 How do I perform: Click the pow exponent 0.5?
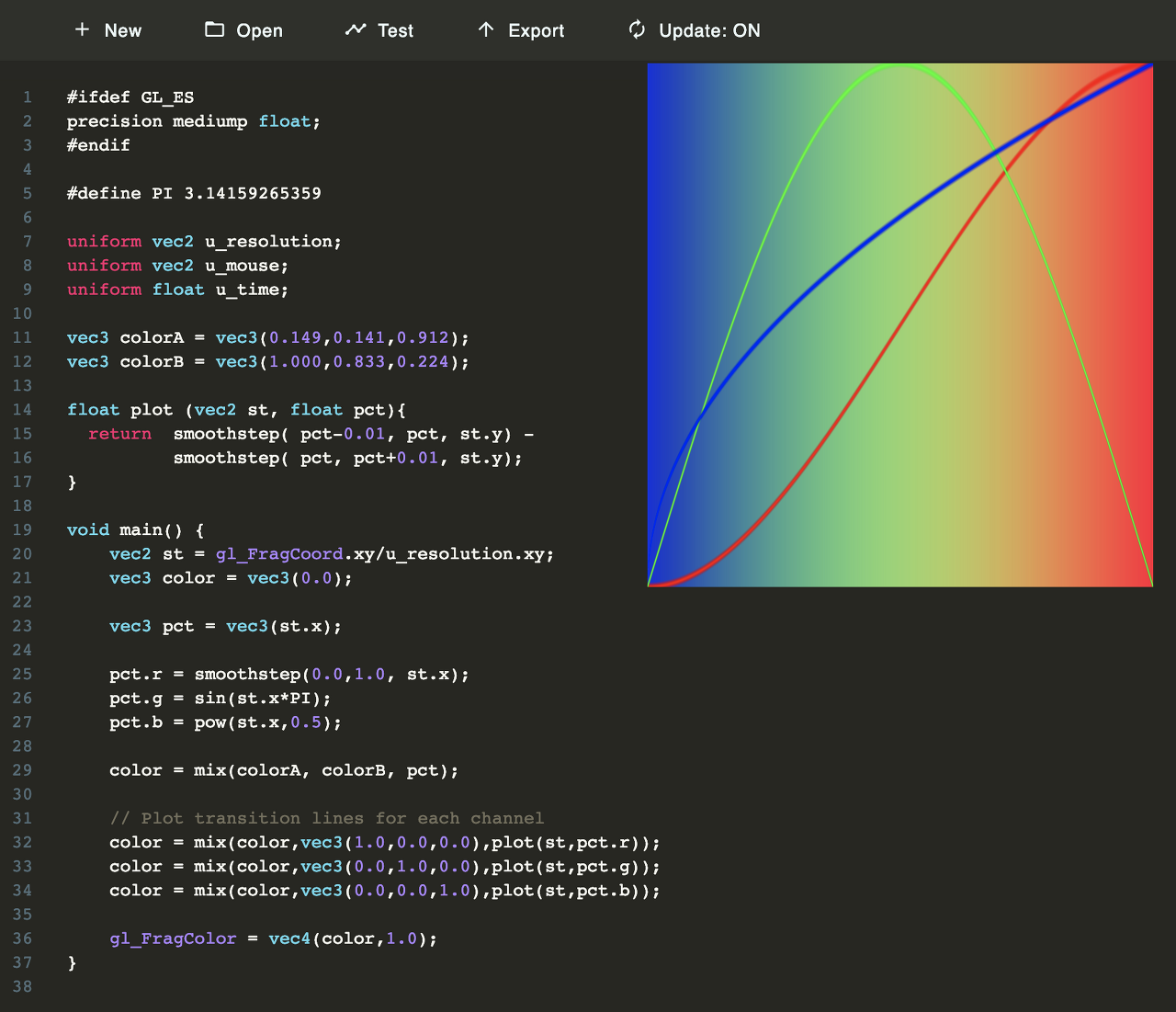(x=306, y=722)
